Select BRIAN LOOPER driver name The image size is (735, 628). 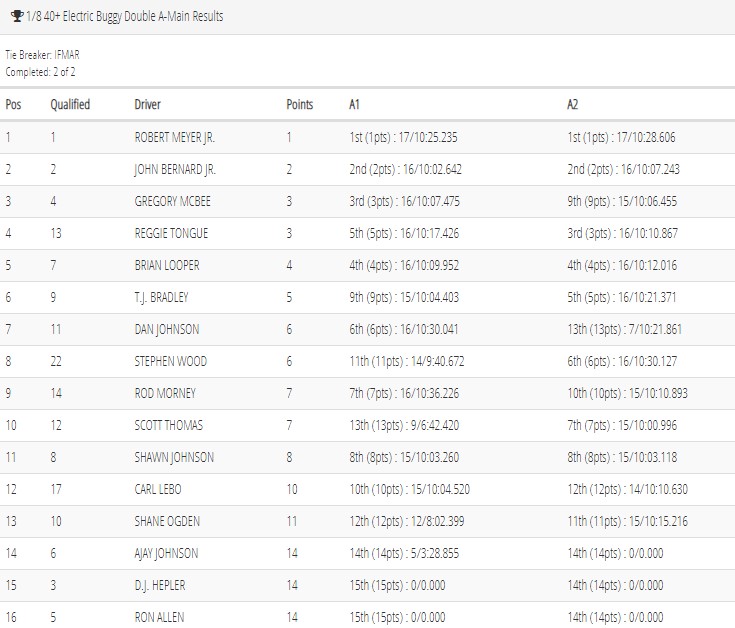166,265
